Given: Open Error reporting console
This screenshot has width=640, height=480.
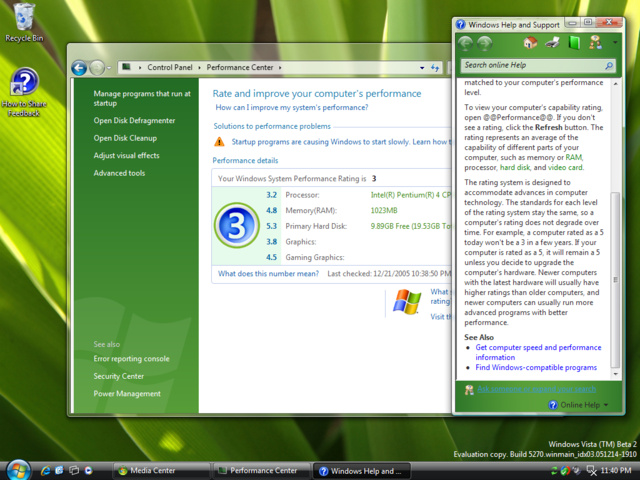Looking at the screenshot, I should click(x=131, y=359).
